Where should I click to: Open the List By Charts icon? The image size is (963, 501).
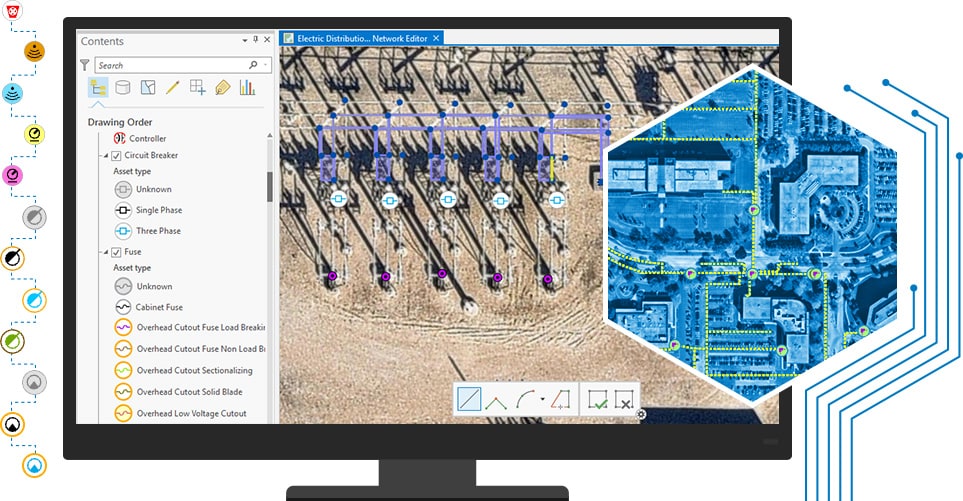246,88
